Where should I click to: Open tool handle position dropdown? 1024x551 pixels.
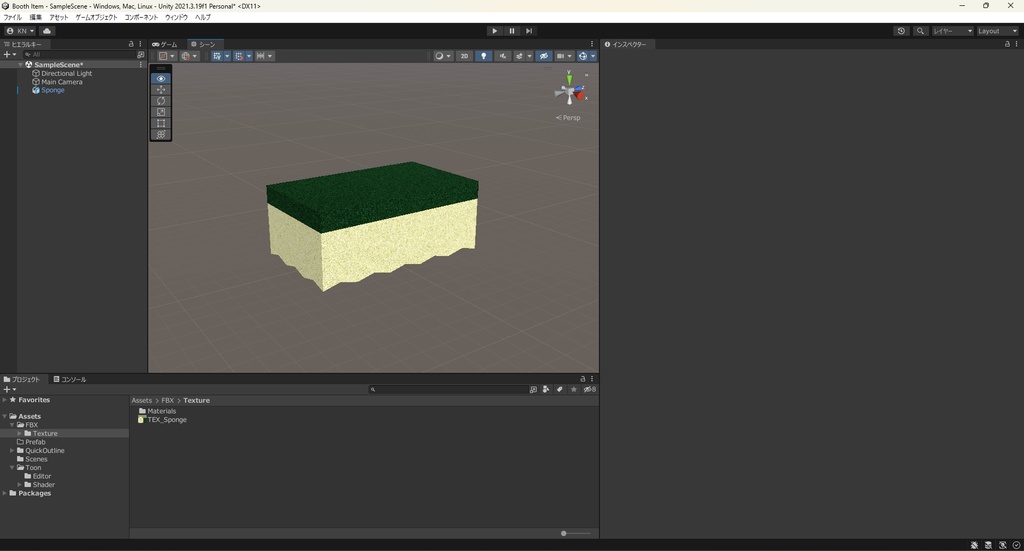tap(167, 56)
